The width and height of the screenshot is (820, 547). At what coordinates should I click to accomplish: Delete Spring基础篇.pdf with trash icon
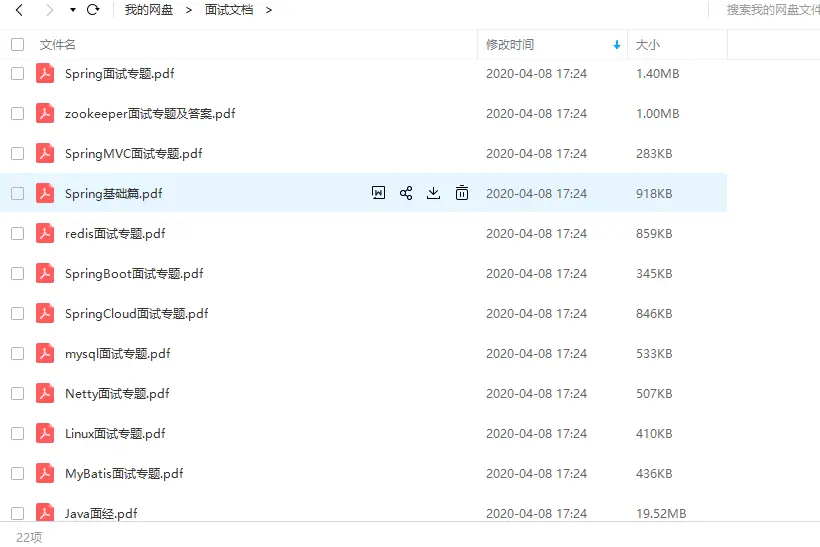(462, 193)
